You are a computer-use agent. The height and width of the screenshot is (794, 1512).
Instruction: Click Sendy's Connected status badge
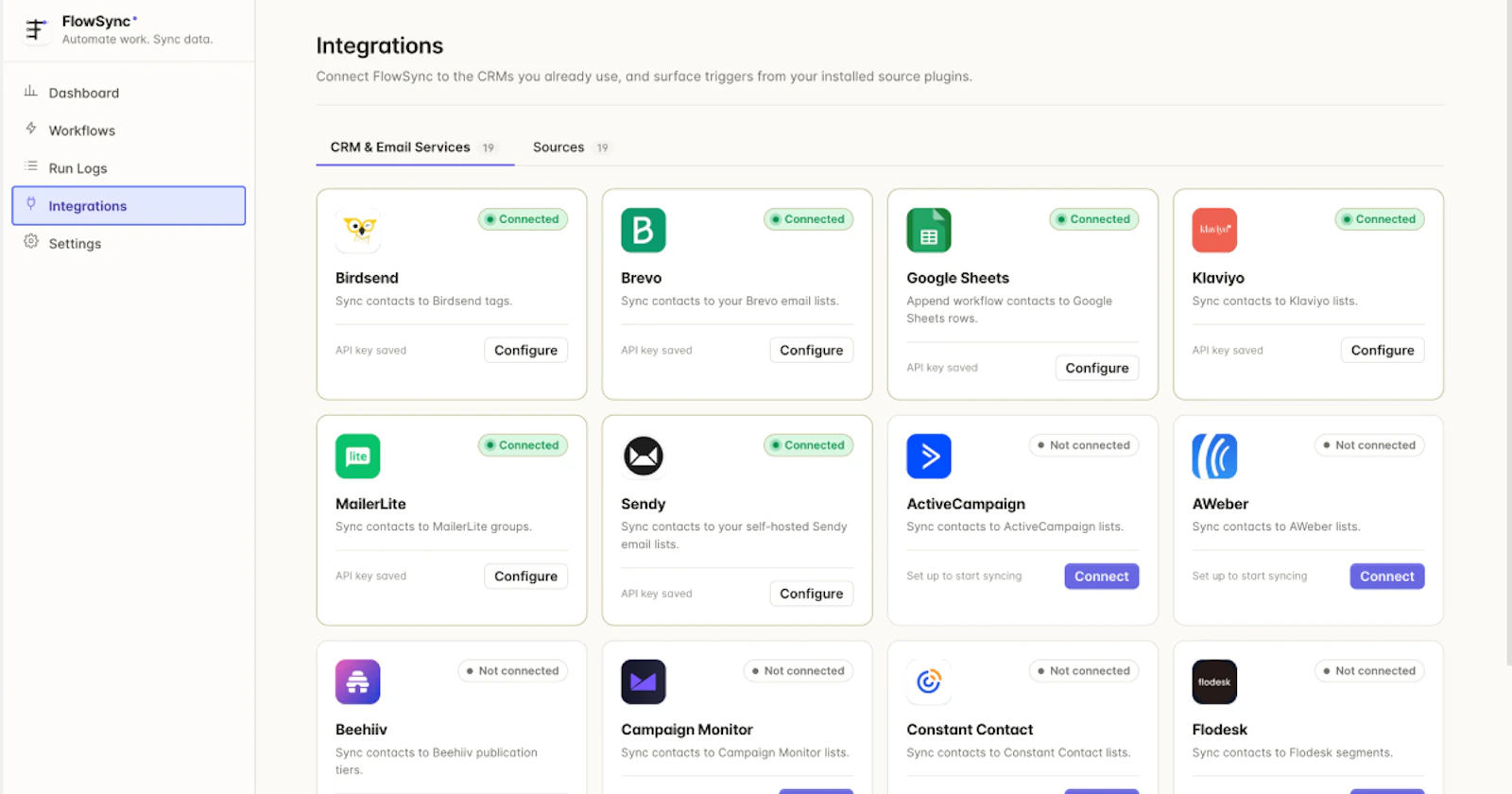[808, 445]
